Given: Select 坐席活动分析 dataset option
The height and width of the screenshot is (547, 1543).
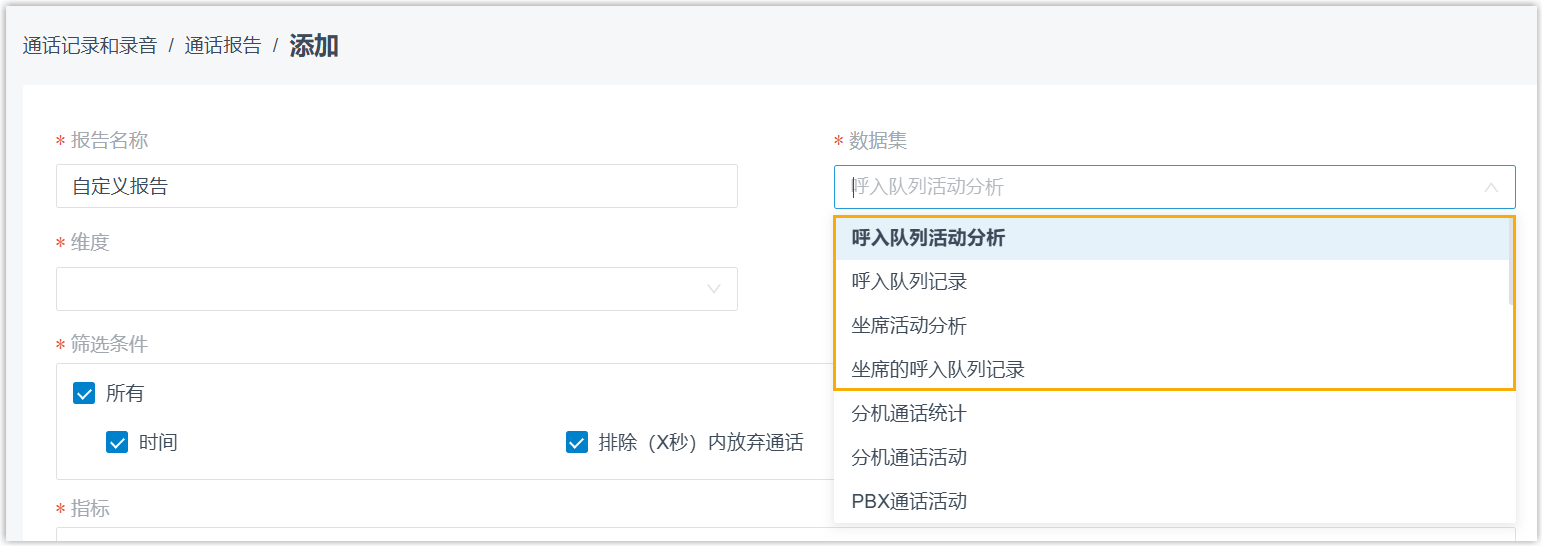Looking at the screenshot, I should (x=909, y=326).
